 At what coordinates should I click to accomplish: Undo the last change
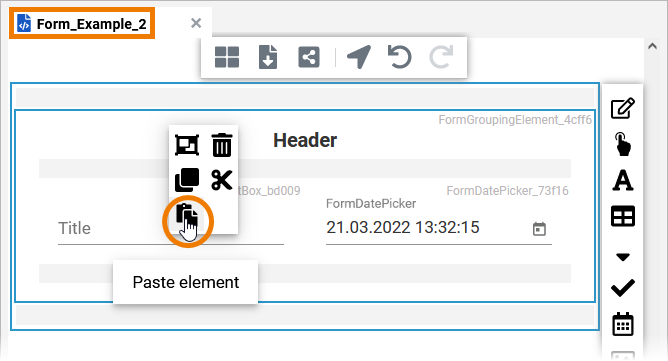coord(399,57)
